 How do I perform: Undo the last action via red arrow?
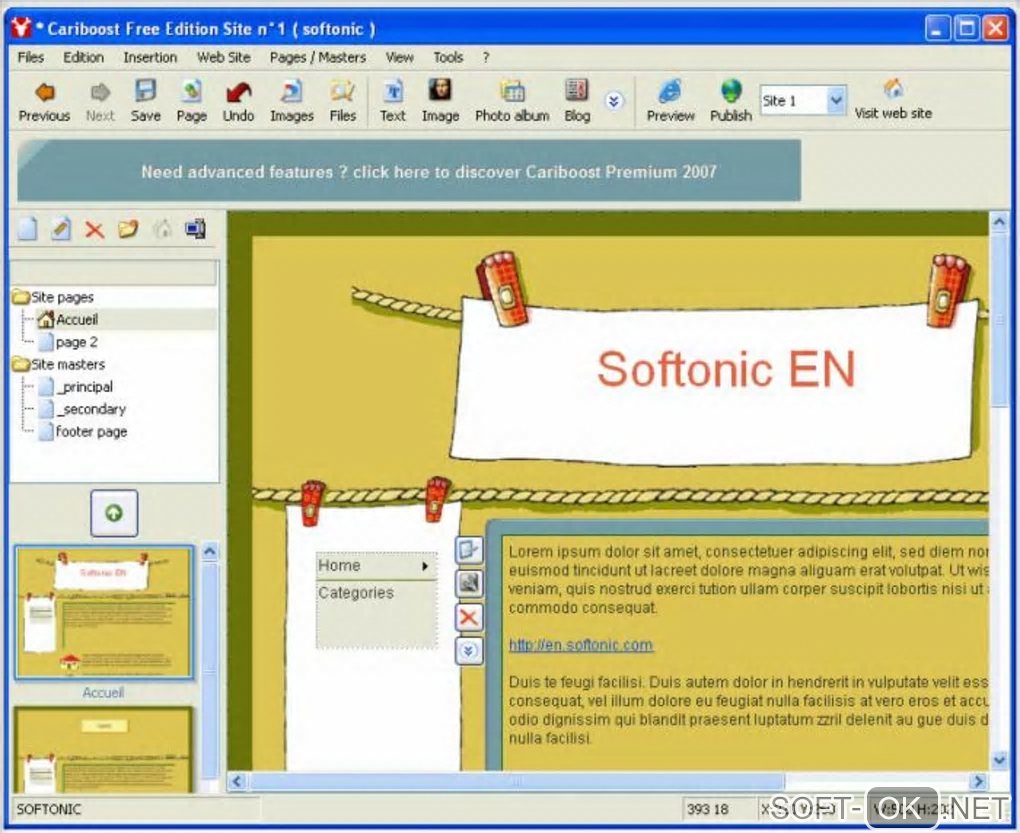pyautogui.click(x=238, y=92)
